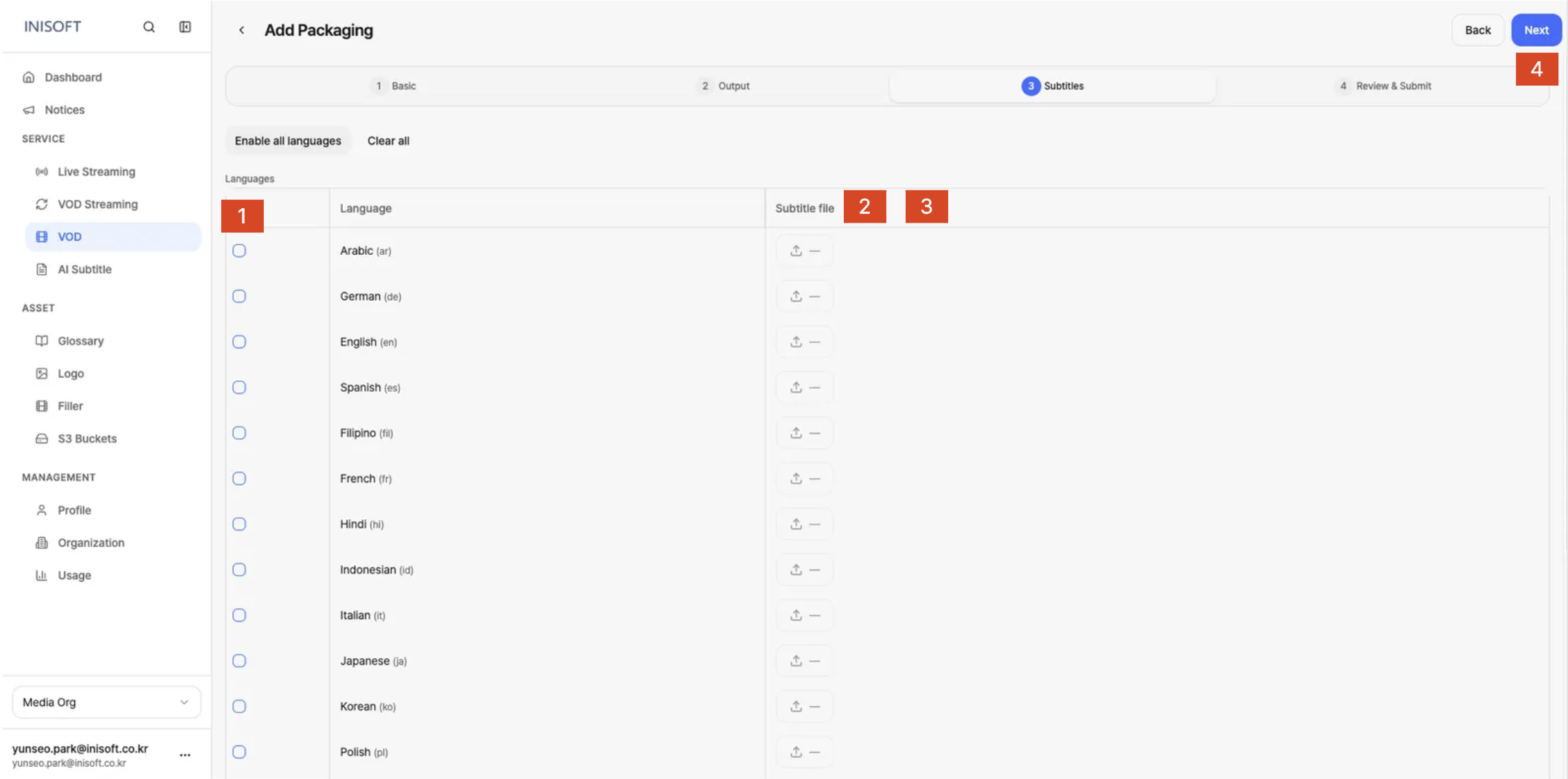The image size is (1568, 779).
Task: Select the Spanish language checkbox
Action: [239, 387]
